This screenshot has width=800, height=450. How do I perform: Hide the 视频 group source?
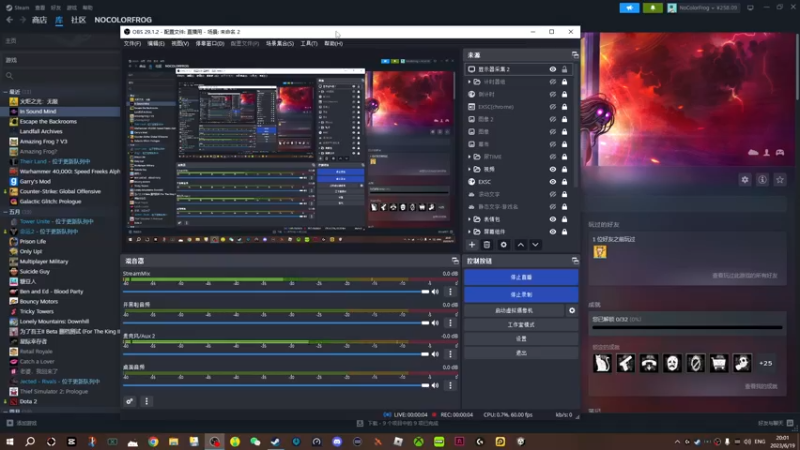tap(553, 169)
